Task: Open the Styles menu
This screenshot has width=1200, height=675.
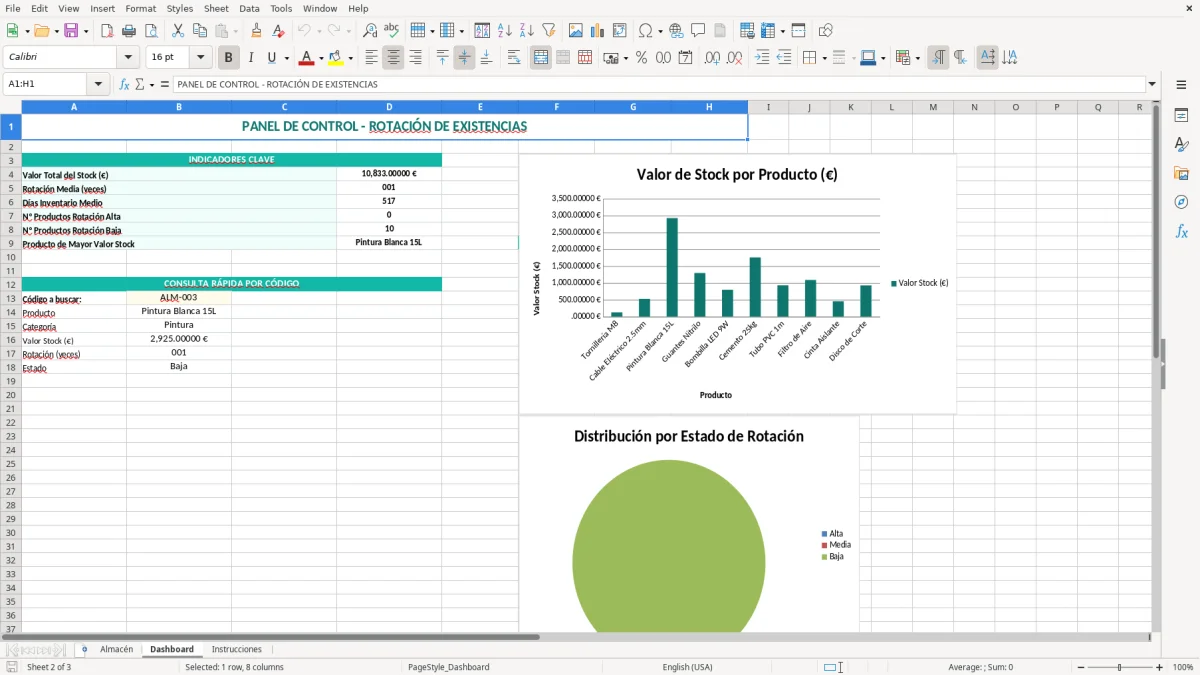Action: [180, 8]
